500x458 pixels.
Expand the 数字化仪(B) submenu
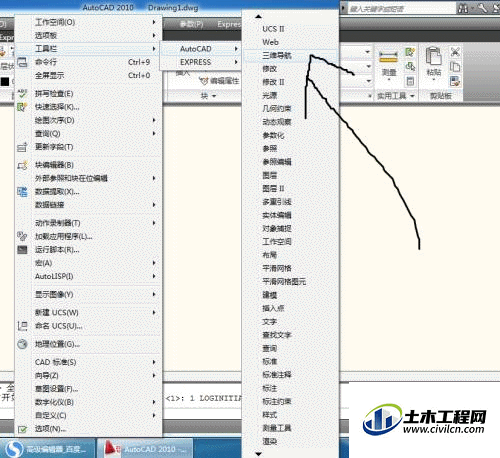(x=89, y=402)
